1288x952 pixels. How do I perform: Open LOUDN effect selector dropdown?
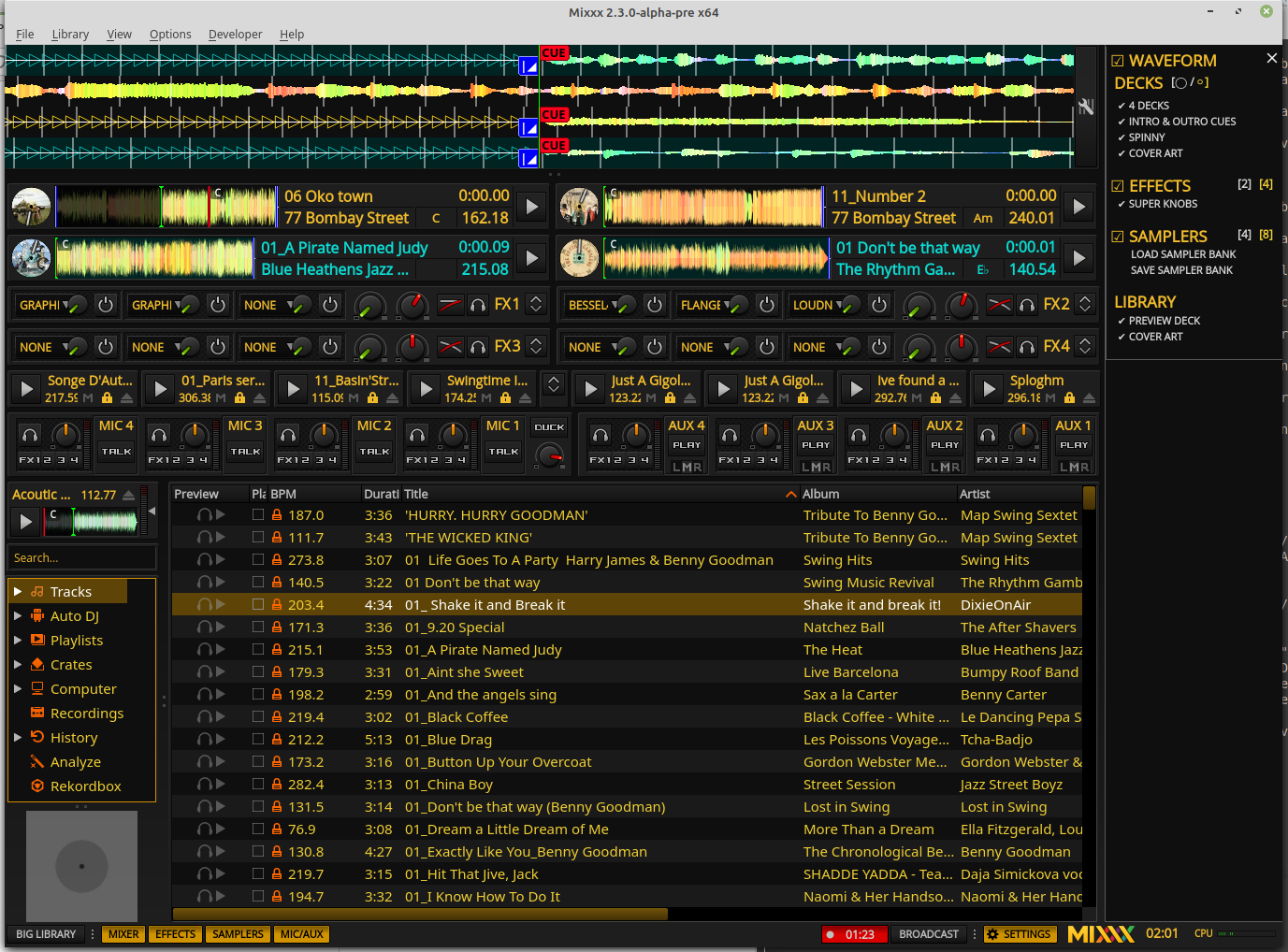pos(818,305)
